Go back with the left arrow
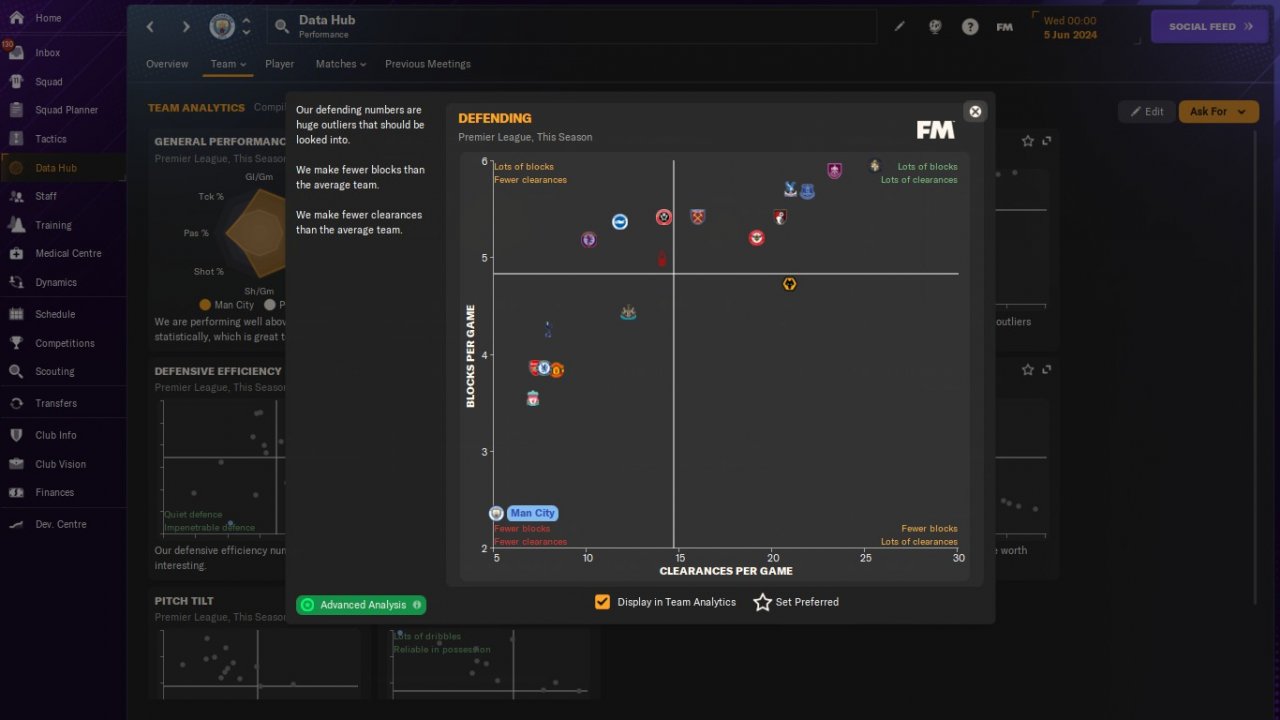 [150, 27]
